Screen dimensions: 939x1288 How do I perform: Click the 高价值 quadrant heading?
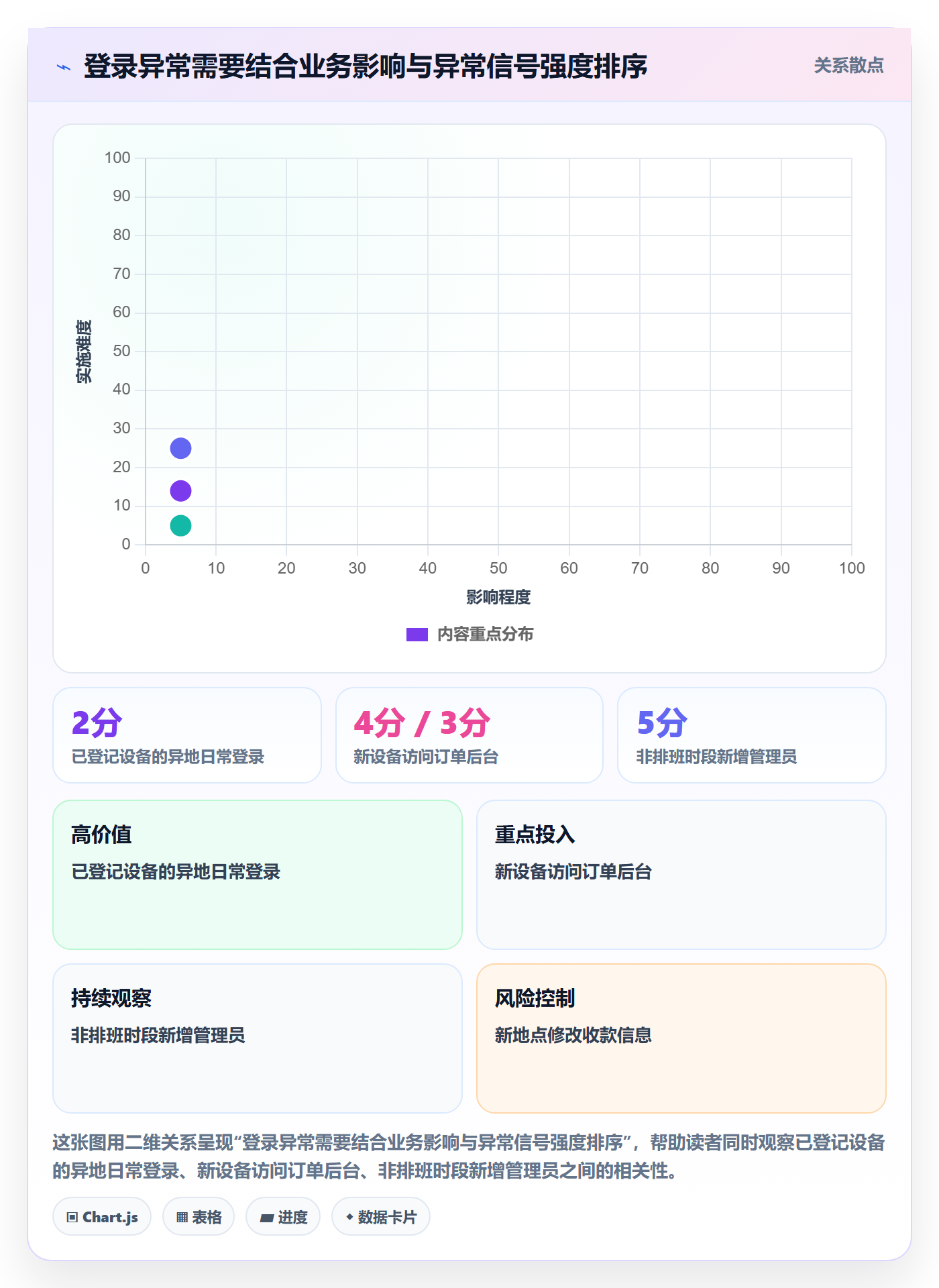tap(101, 835)
